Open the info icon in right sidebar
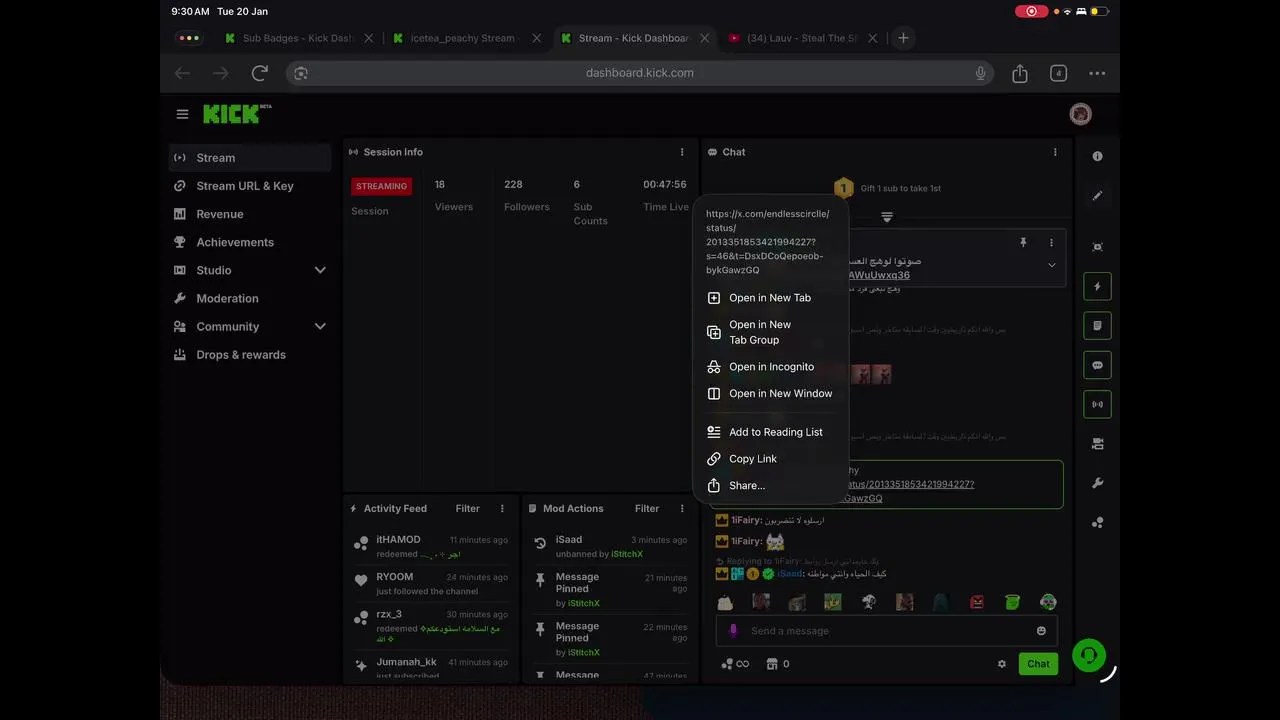Image resolution: width=1280 pixels, height=720 pixels. pos(1097,156)
